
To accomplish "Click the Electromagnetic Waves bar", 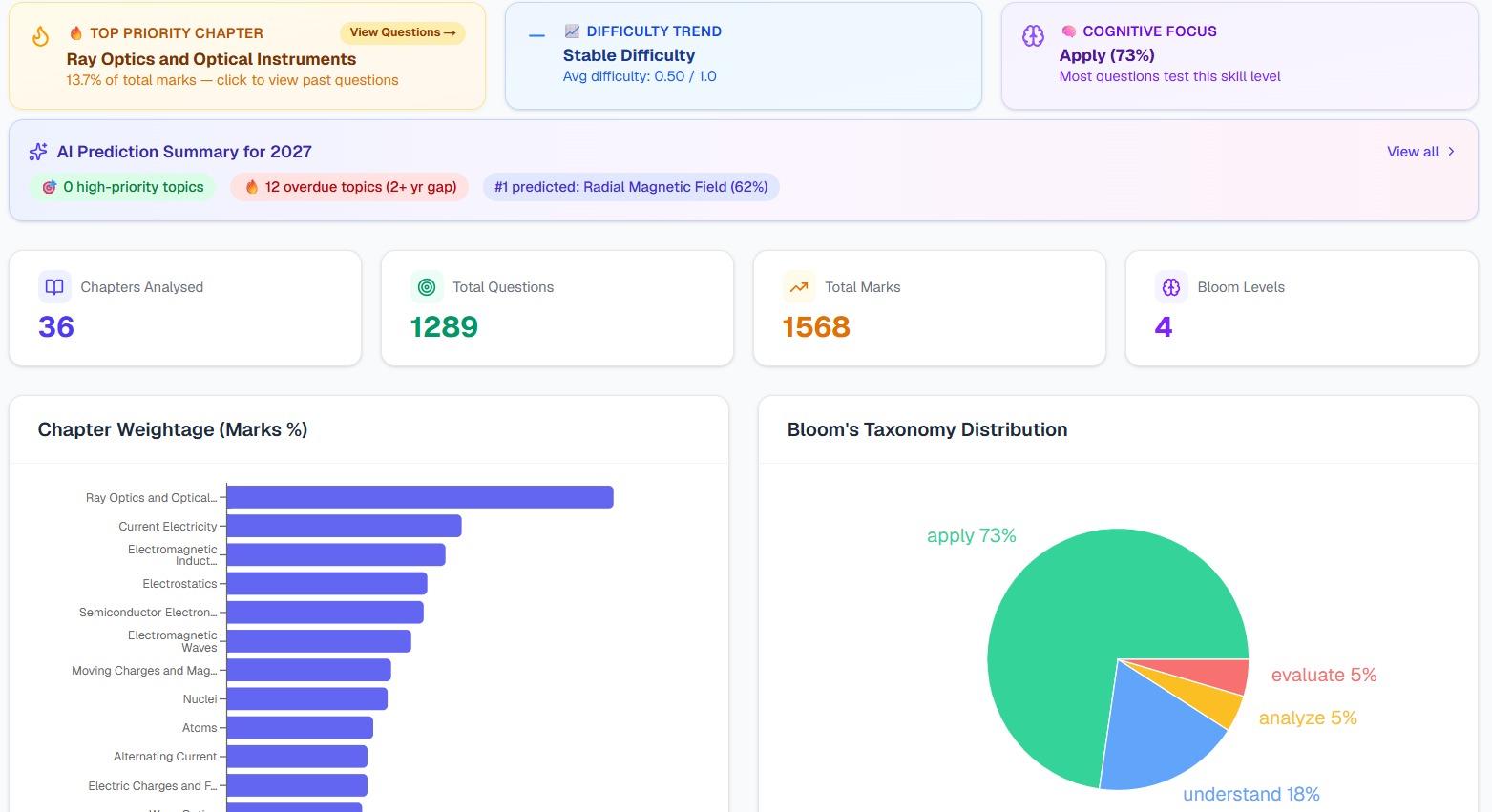I will coord(319,641).
